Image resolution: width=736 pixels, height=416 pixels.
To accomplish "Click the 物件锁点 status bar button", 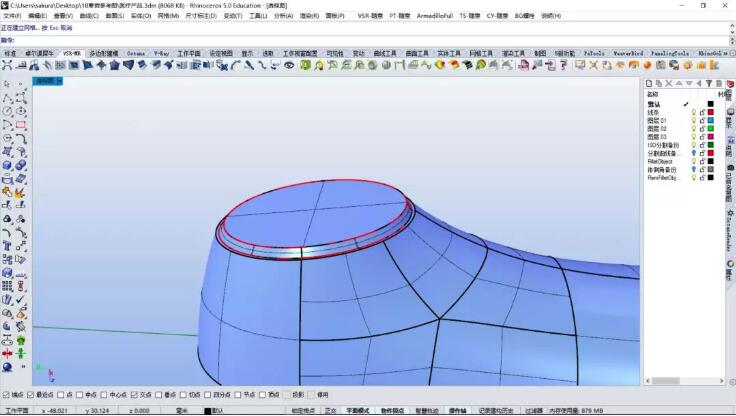I will pos(393,410).
